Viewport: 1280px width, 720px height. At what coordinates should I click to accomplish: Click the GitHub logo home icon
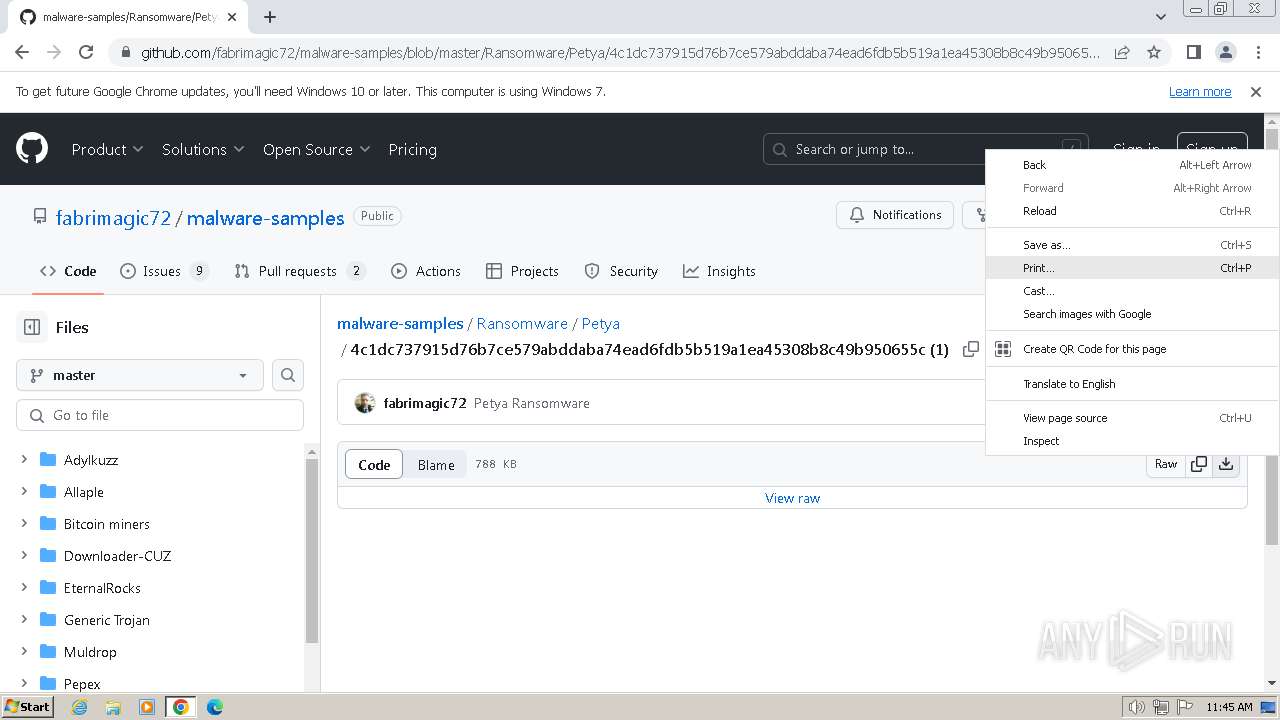pos(32,149)
